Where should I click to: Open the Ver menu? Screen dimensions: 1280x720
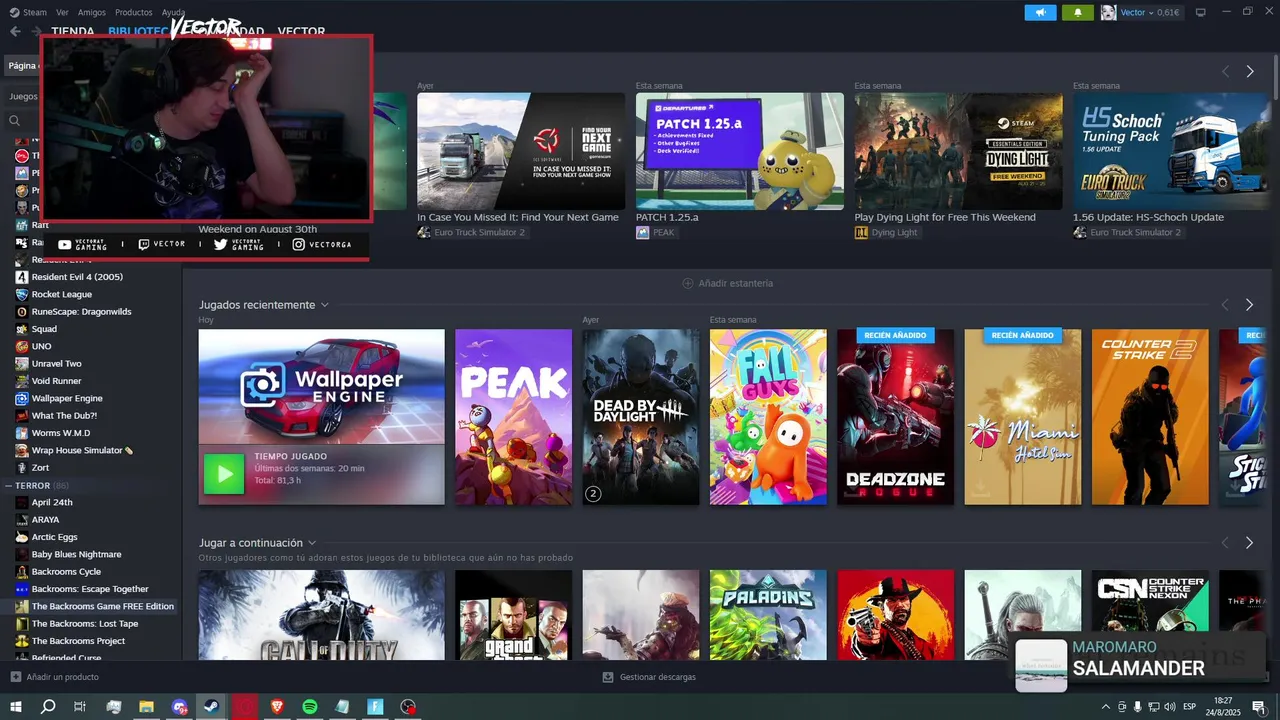click(62, 12)
